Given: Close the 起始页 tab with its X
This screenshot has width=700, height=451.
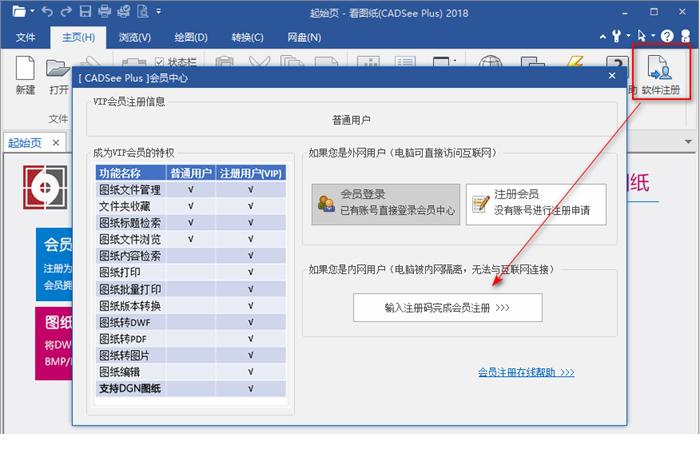Looking at the screenshot, I should point(56,142).
